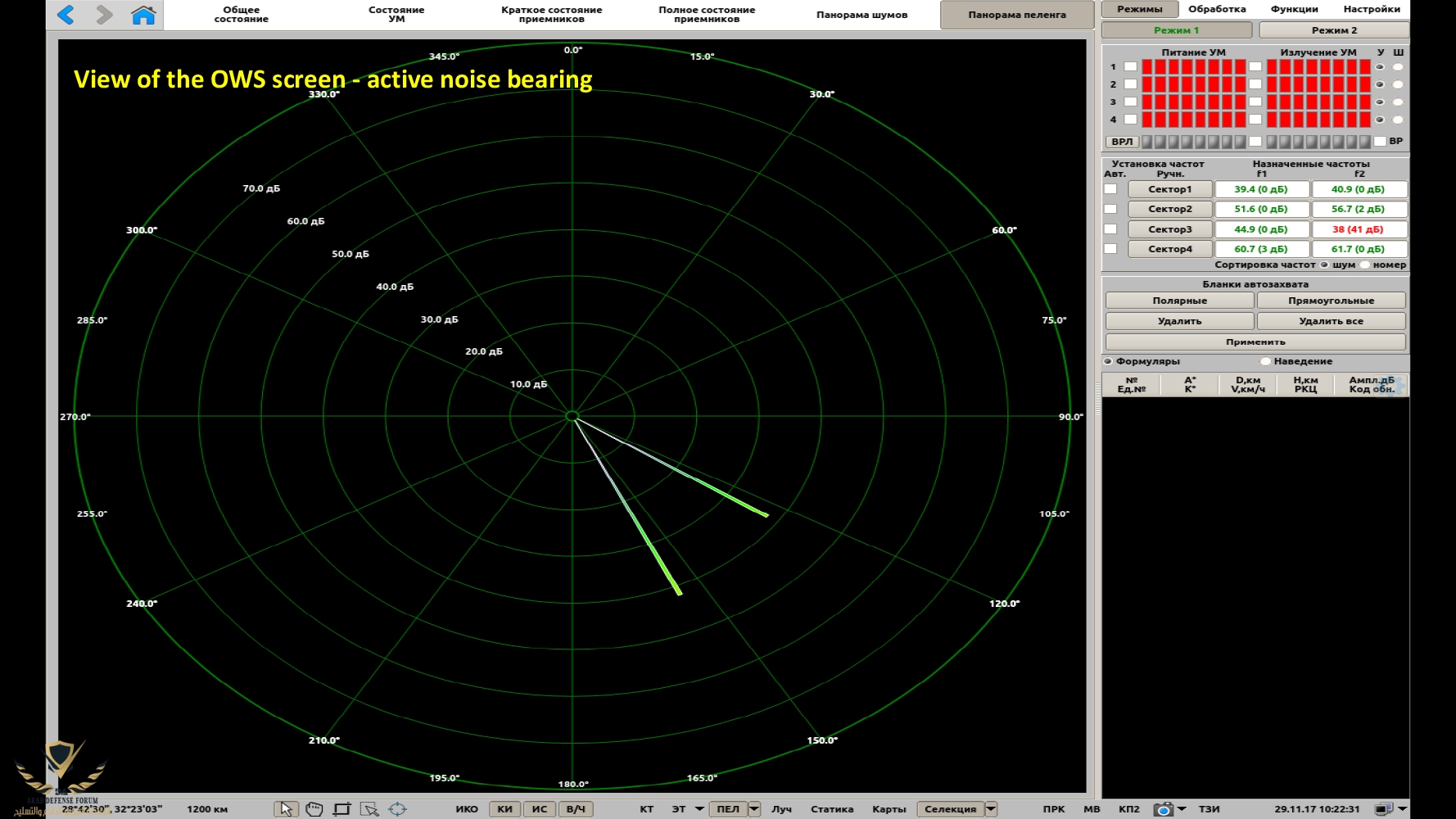This screenshot has height=819, width=1456.
Task: Click the Удалить button
Action: click(1180, 321)
